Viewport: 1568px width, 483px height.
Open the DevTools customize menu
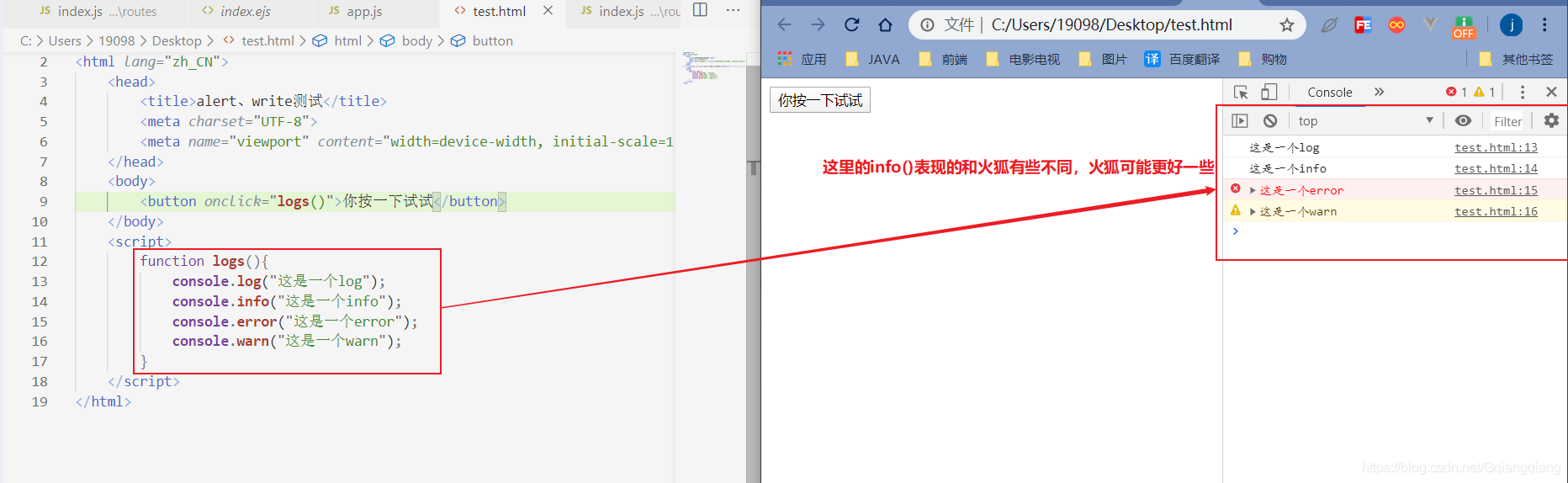point(1523,92)
